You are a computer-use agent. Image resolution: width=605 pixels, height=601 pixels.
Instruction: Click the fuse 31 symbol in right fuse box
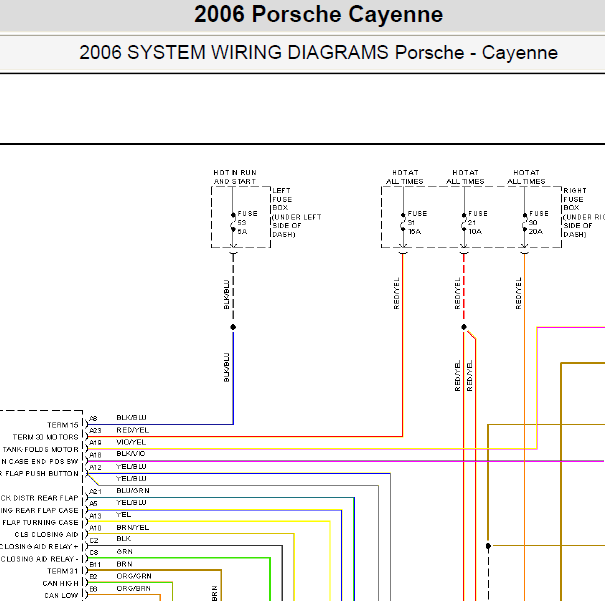click(403, 222)
